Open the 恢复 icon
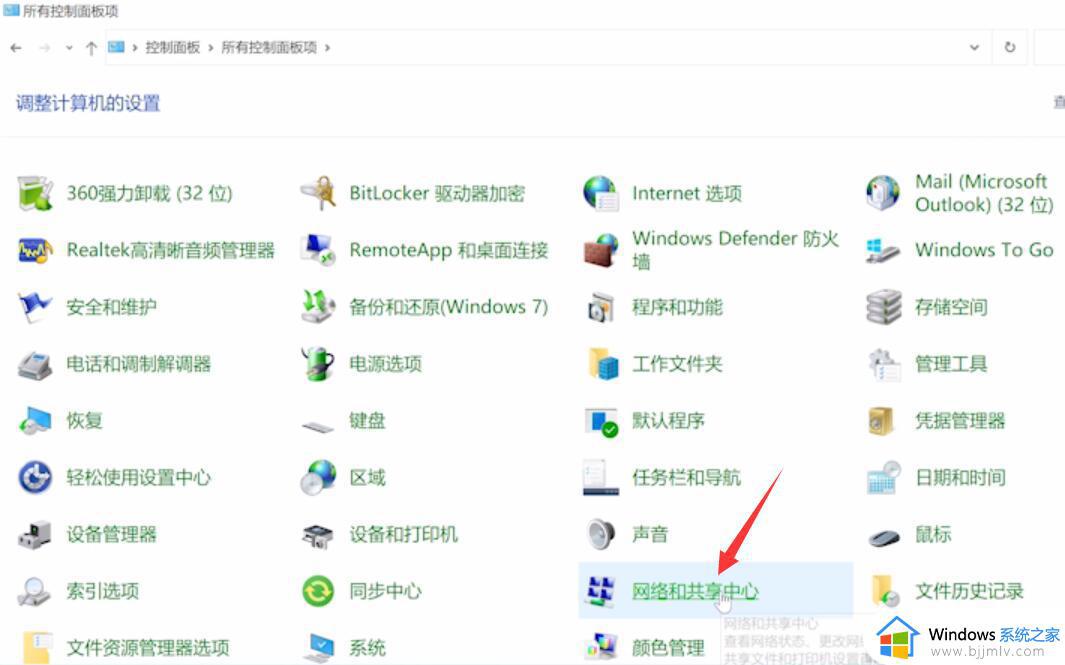Viewport: 1065px width, 665px height. [x=35, y=420]
